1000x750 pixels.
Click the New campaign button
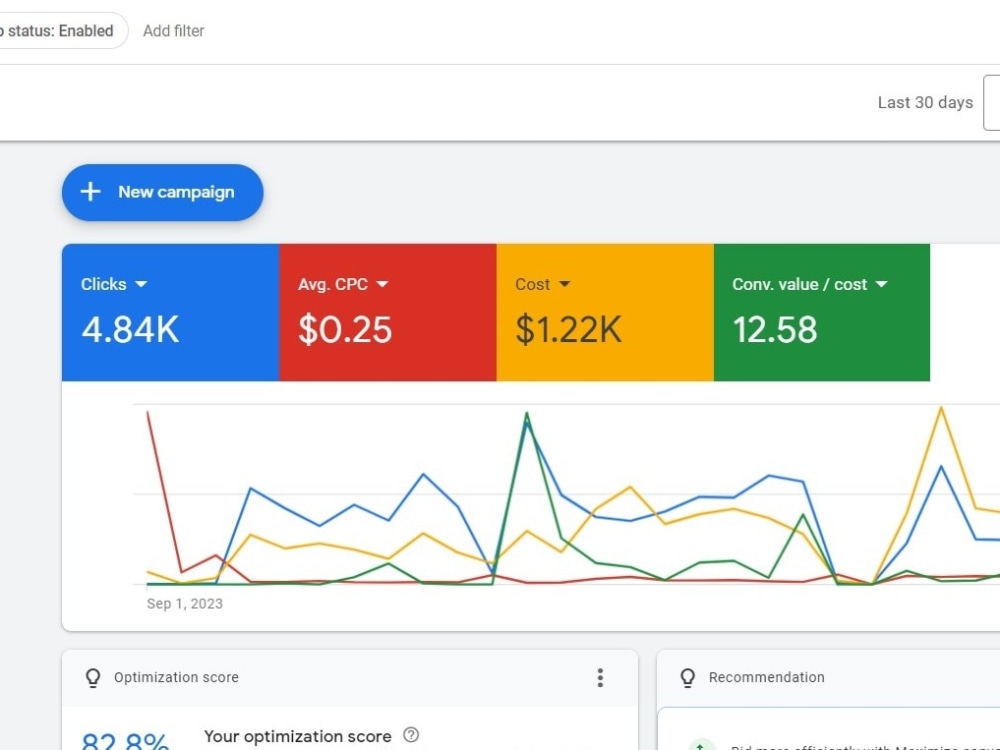point(162,193)
